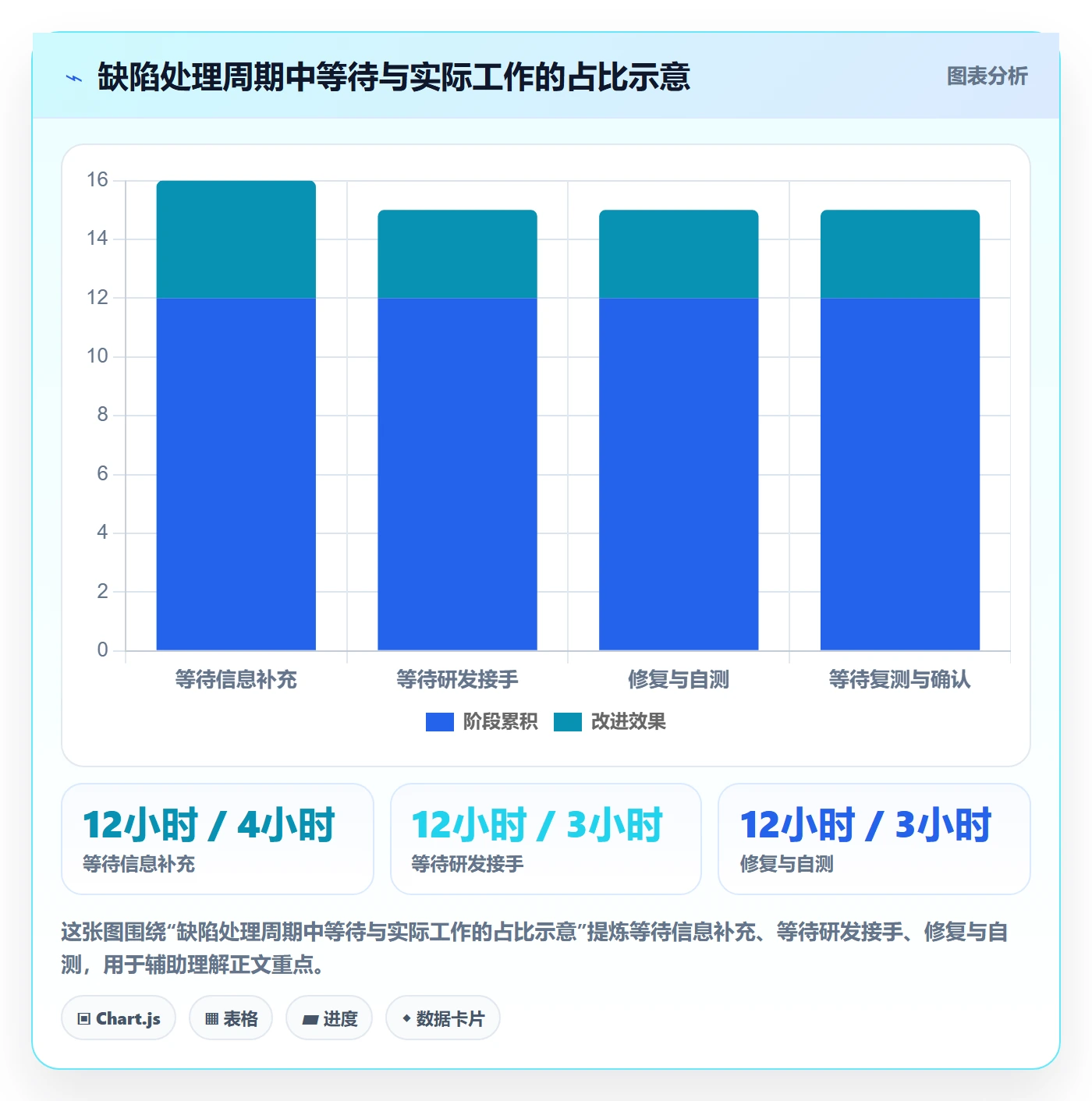Image resolution: width=1092 pixels, height=1101 pixels.
Task: Click the blue bar for 等待复测与确认
Action: click(x=900, y=474)
